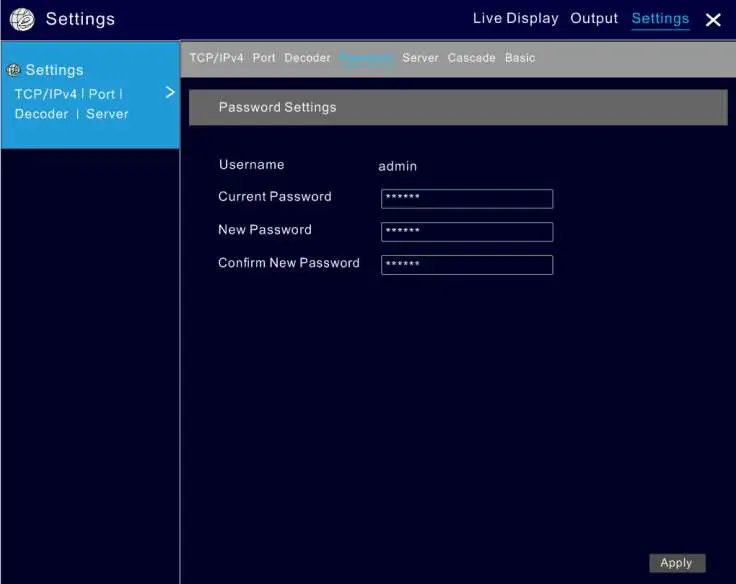Click the 'Settings' window title text
Image resolution: width=736 pixels, height=584 pixels.
pos(80,20)
